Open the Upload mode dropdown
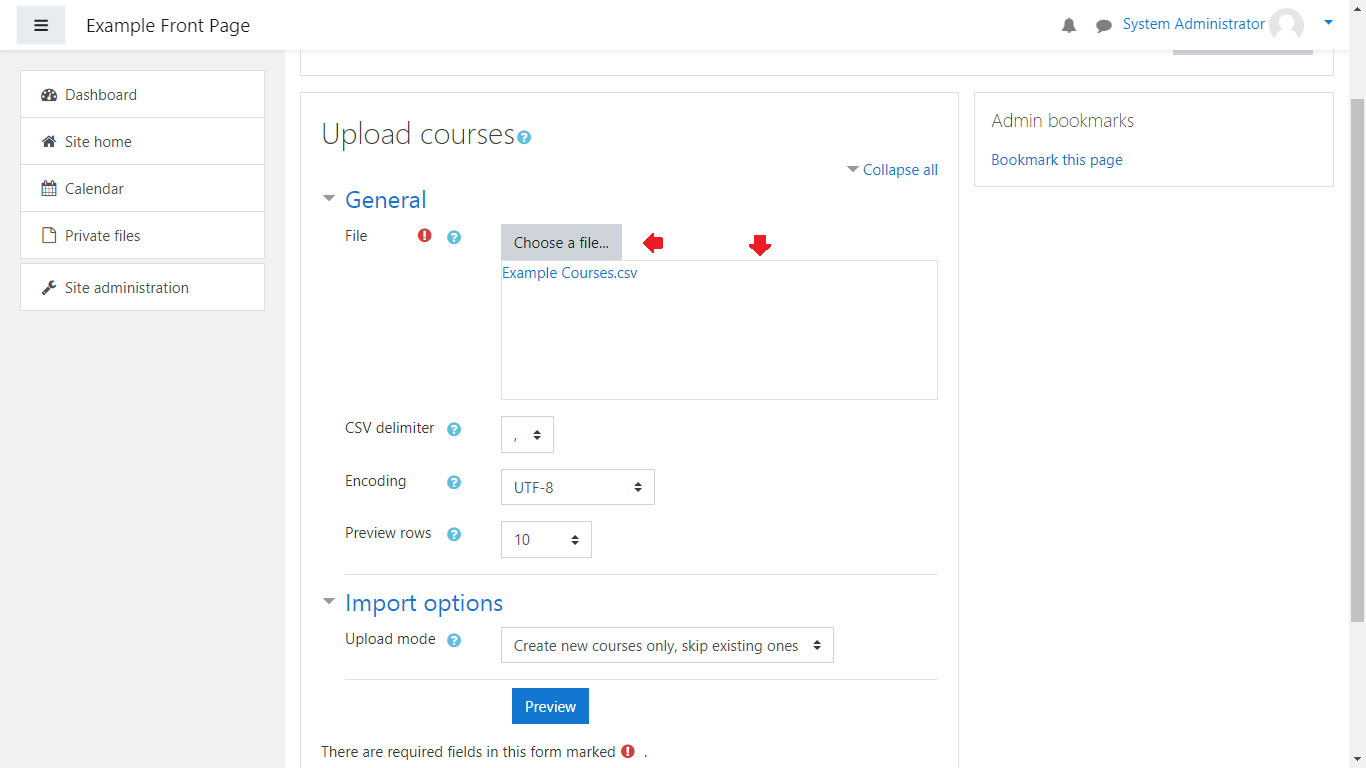1366x768 pixels. [667, 646]
